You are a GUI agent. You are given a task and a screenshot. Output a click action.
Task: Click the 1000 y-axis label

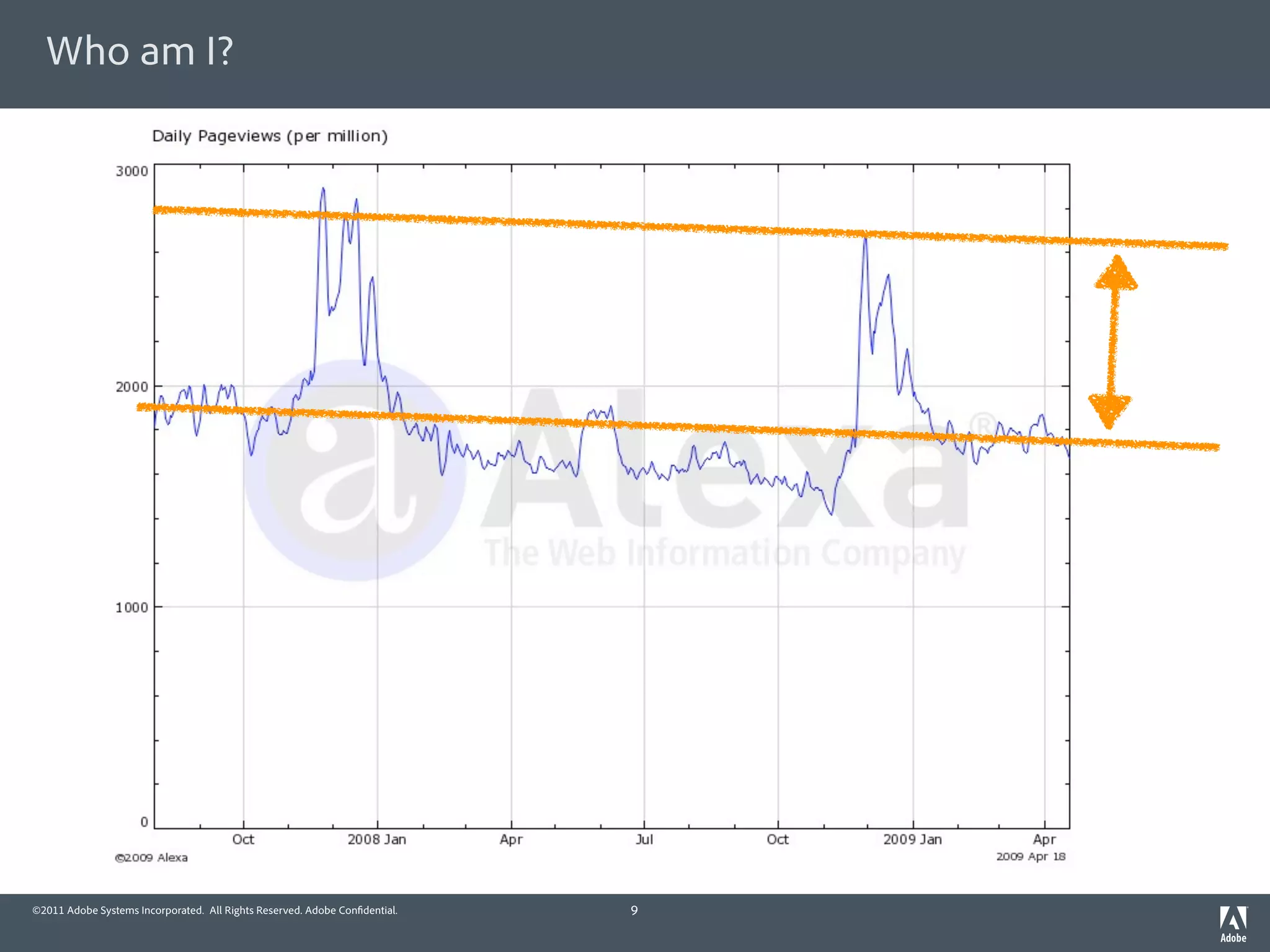[131, 607]
